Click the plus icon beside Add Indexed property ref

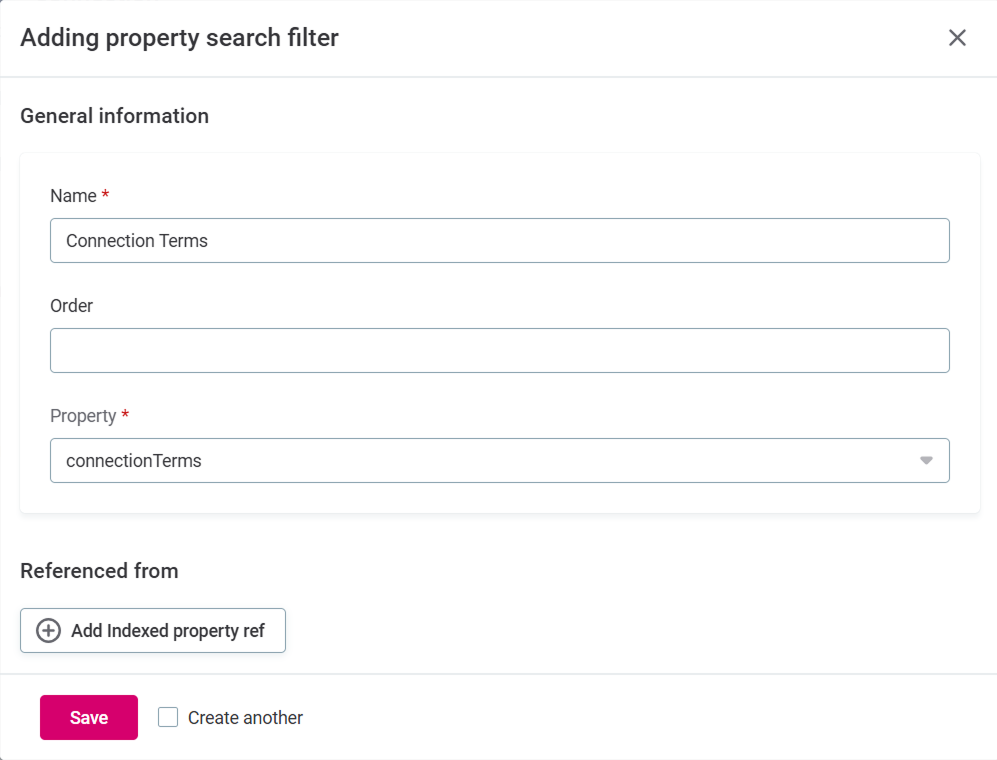(48, 631)
